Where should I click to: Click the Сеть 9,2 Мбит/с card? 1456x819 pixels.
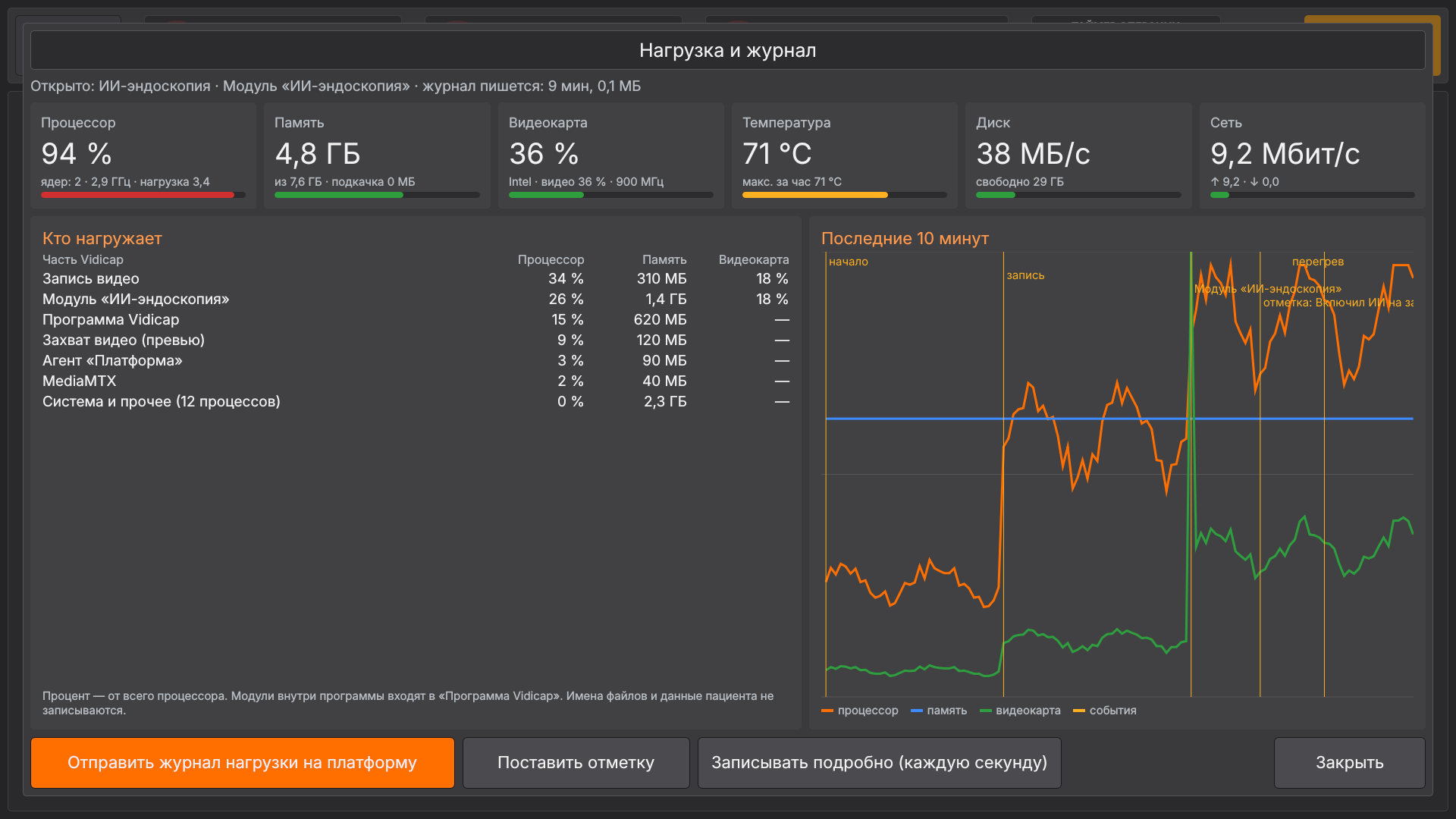(1313, 155)
